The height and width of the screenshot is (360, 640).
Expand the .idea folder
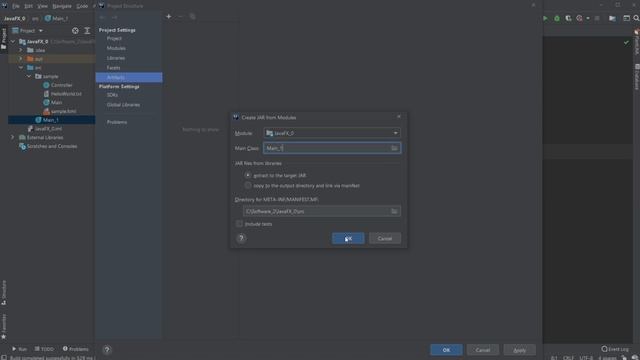point(21,50)
